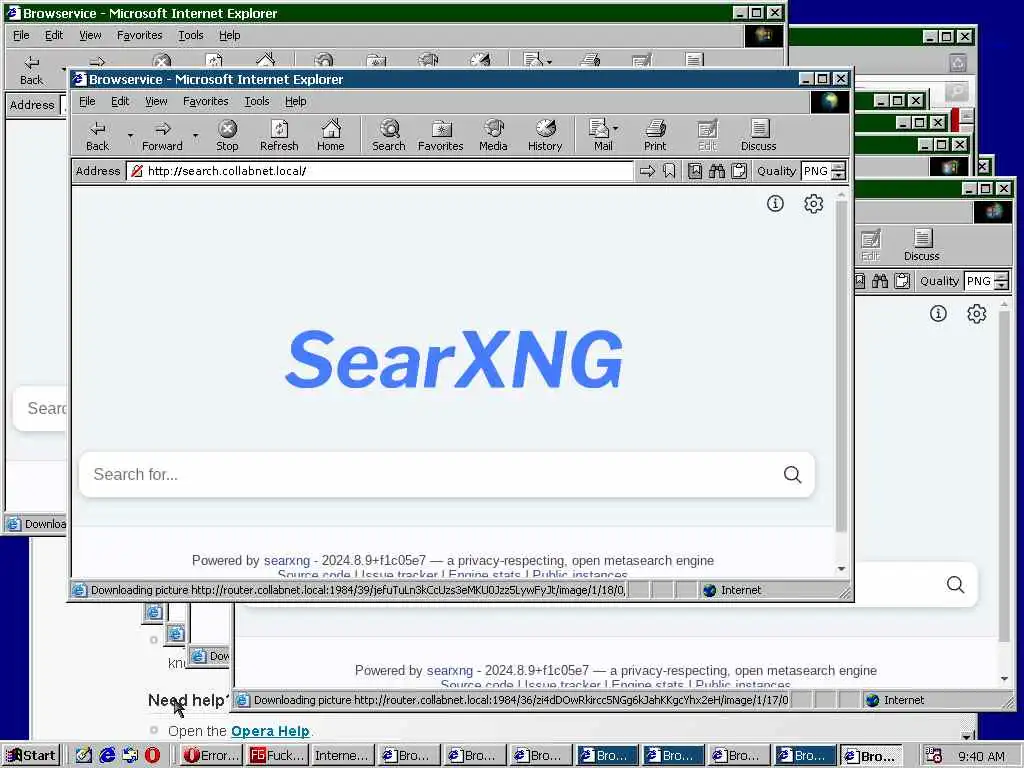Viewport: 1024px width, 768px height.
Task: Click Opera quick launch icon in taskbar
Action: [x=152, y=756]
